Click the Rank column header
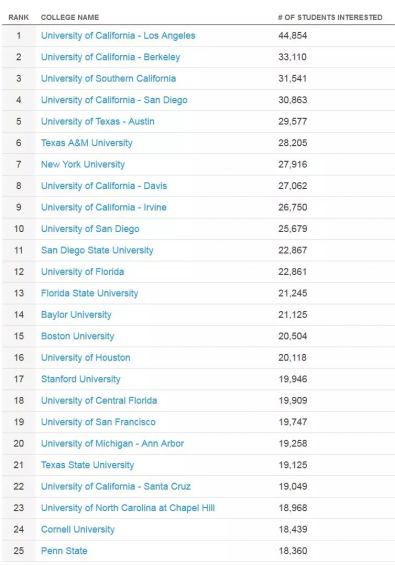This screenshot has width=395, height=565. [x=18, y=17]
